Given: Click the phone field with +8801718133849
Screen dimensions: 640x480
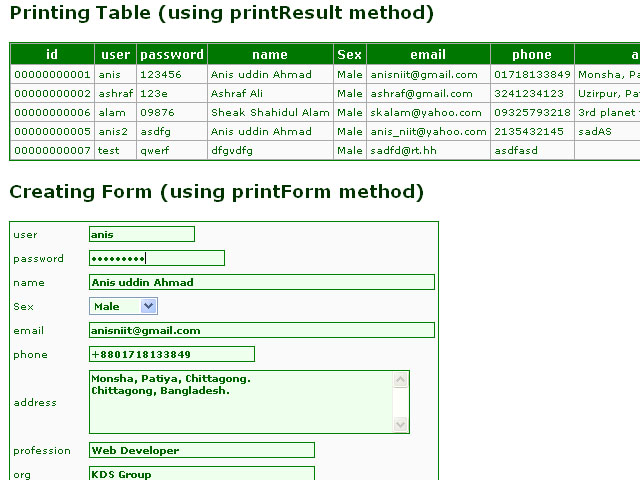Looking at the screenshot, I should 171,355.
